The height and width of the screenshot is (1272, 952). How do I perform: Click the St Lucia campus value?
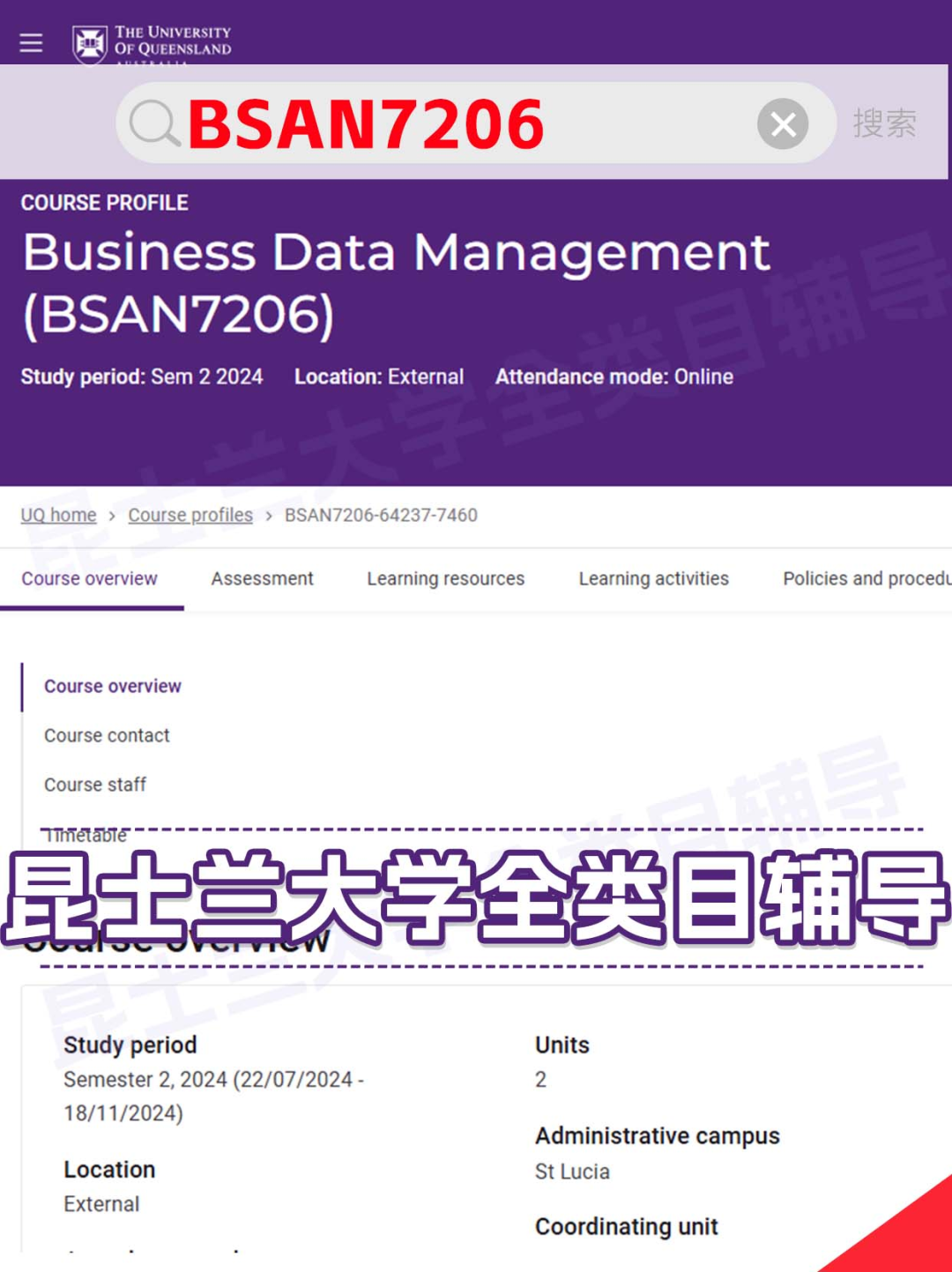(572, 1172)
